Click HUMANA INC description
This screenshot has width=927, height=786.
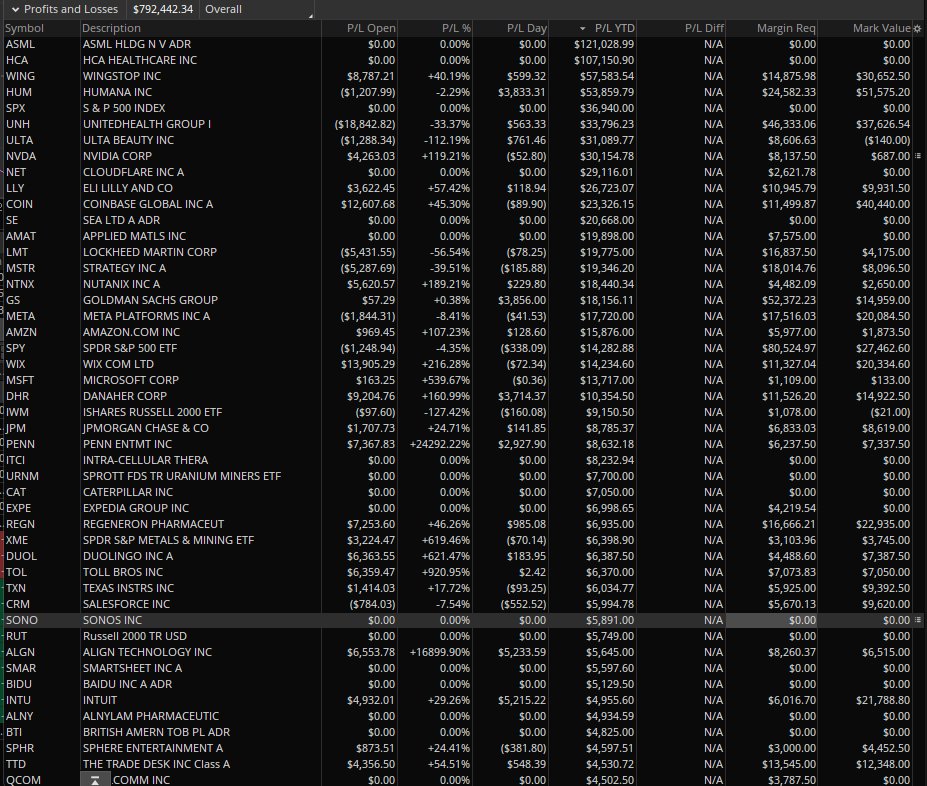(117, 92)
